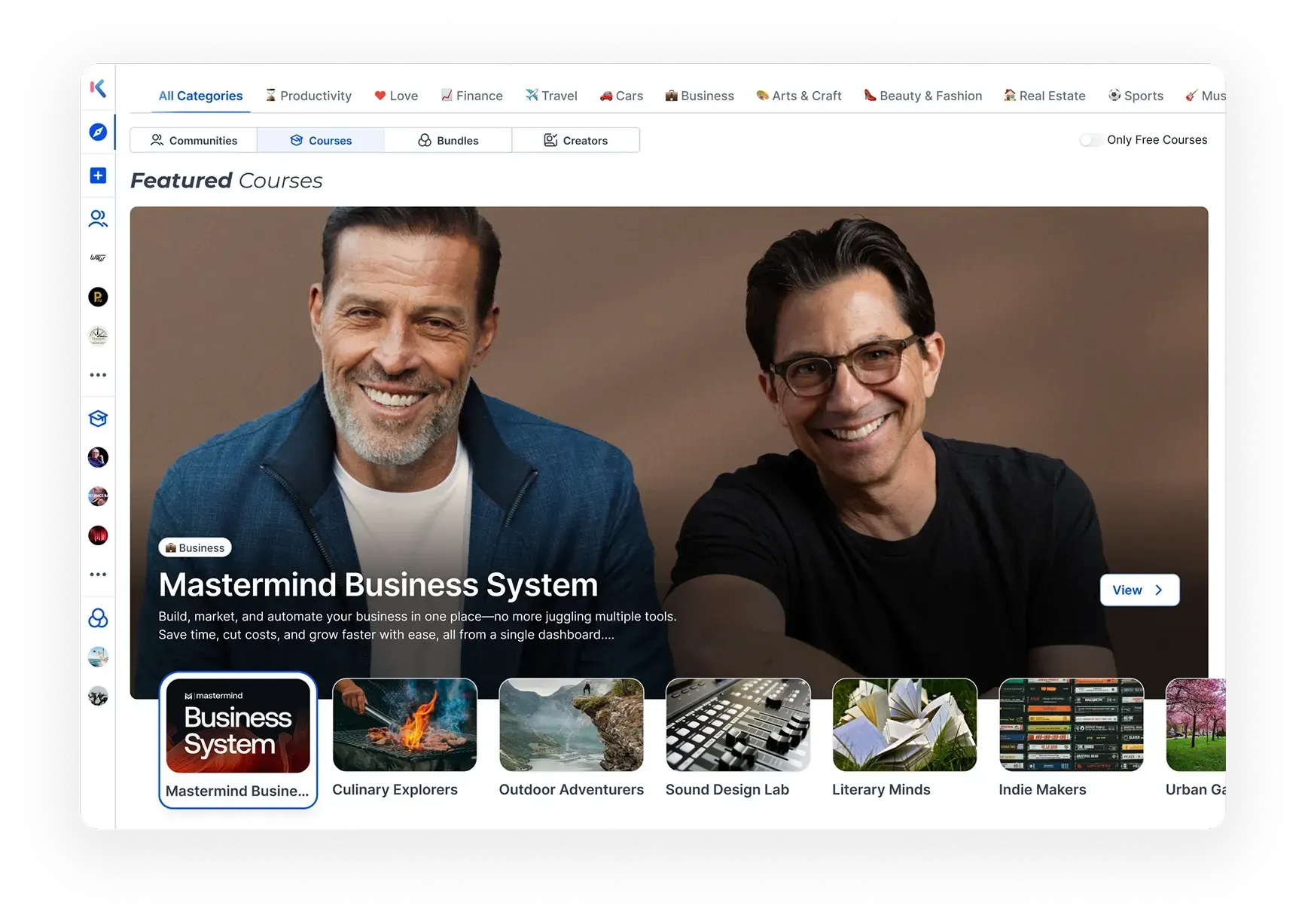Open the Business category tab

tap(700, 96)
